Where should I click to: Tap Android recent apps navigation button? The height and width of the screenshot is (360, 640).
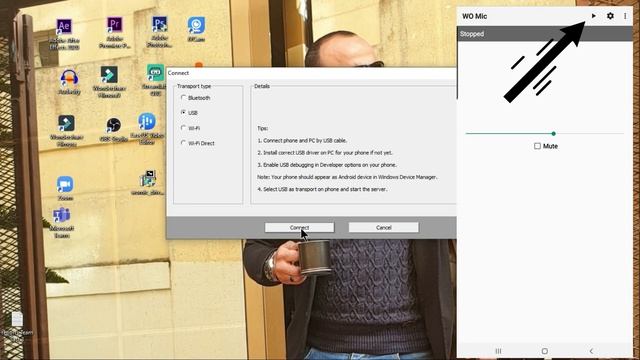tap(498, 351)
